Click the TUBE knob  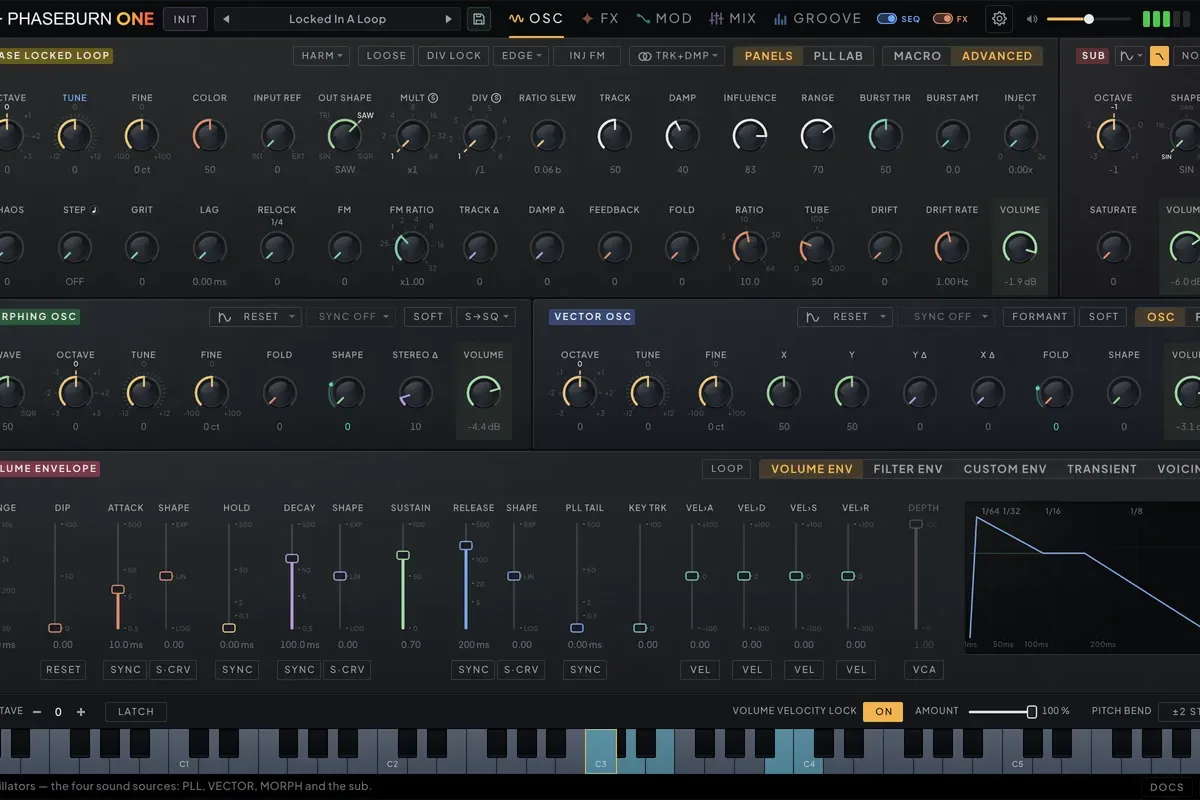point(817,246)
